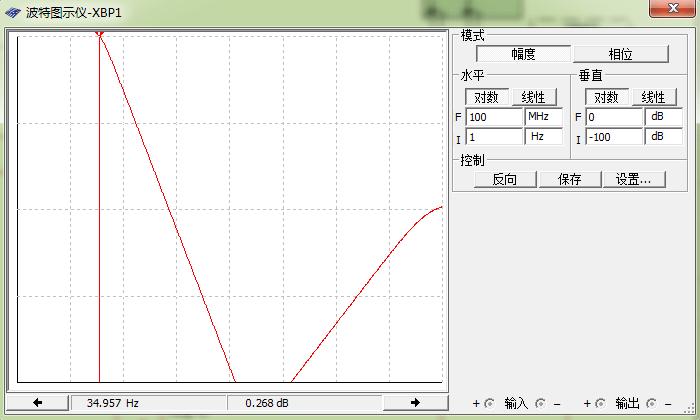The width and height of the screenshot is (700, 420).
Task: Switch mode to 幅度 (magnitude)
Action: (x=523, y=55)
